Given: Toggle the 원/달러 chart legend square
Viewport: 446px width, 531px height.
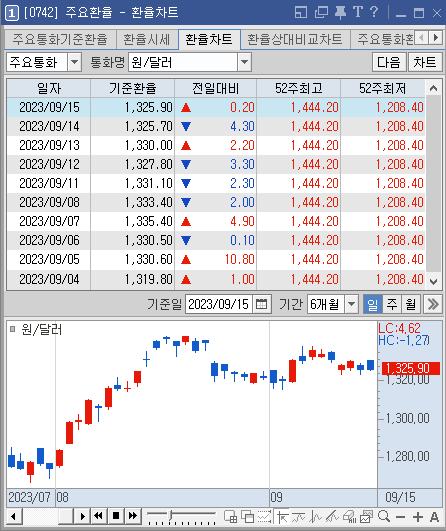Looking at the screenshot, I should click(13, 329).
